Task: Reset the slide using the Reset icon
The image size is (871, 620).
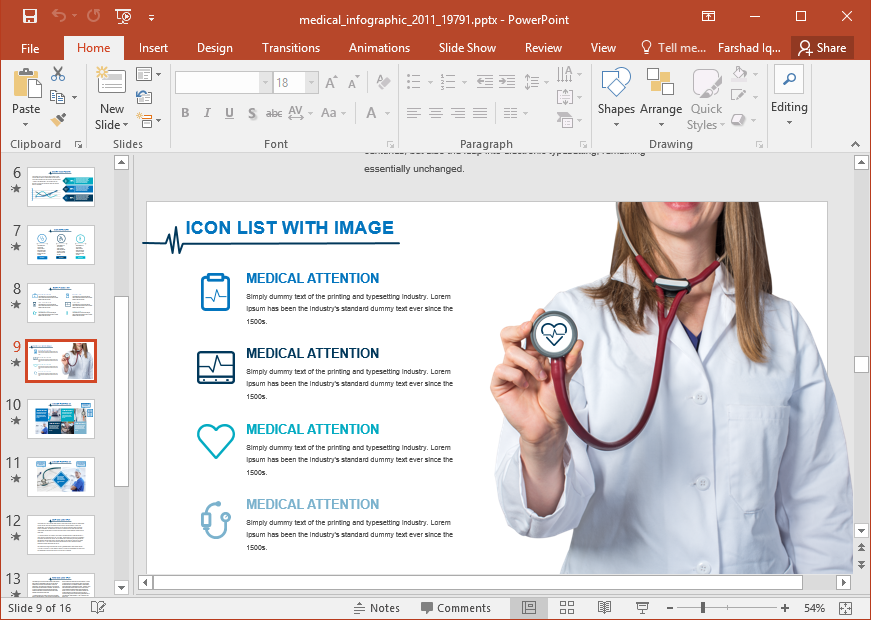Action: 145,97
